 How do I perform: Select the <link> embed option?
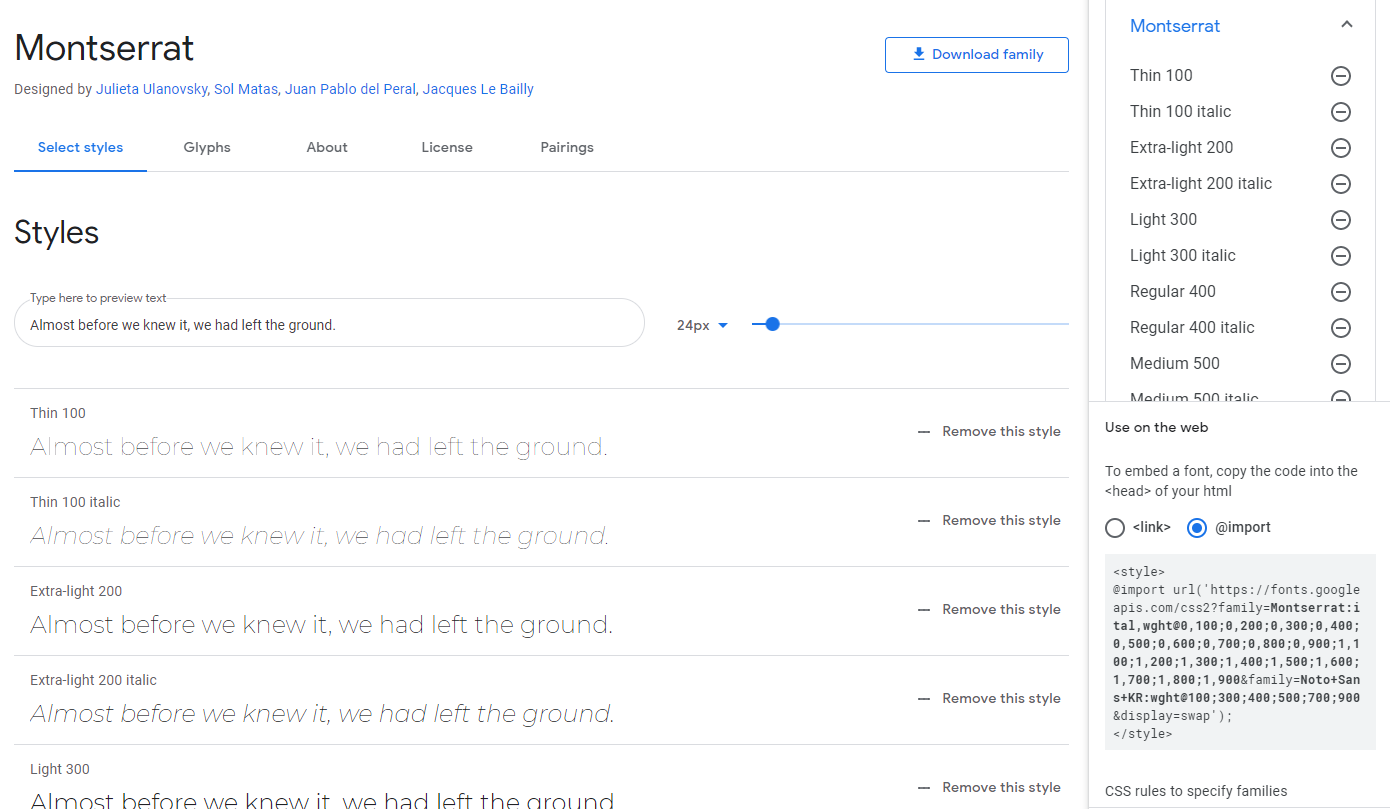coord(1115,528)
